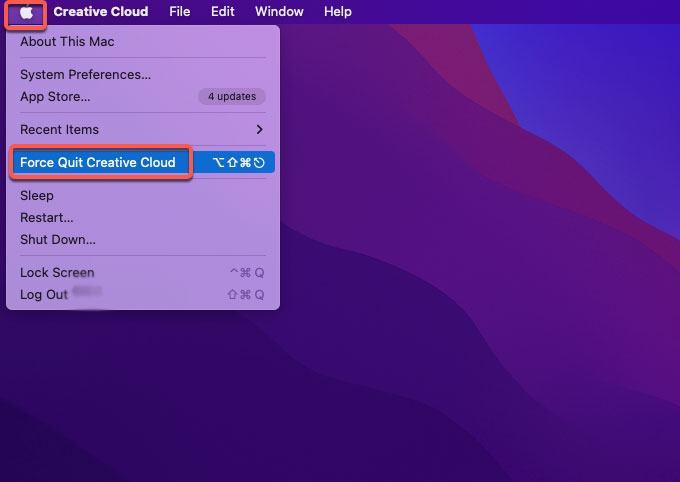The width and height of the screenshot is (680, 482).
Task: Put the Mac to Sleep
Action: [x=37, y=196]
